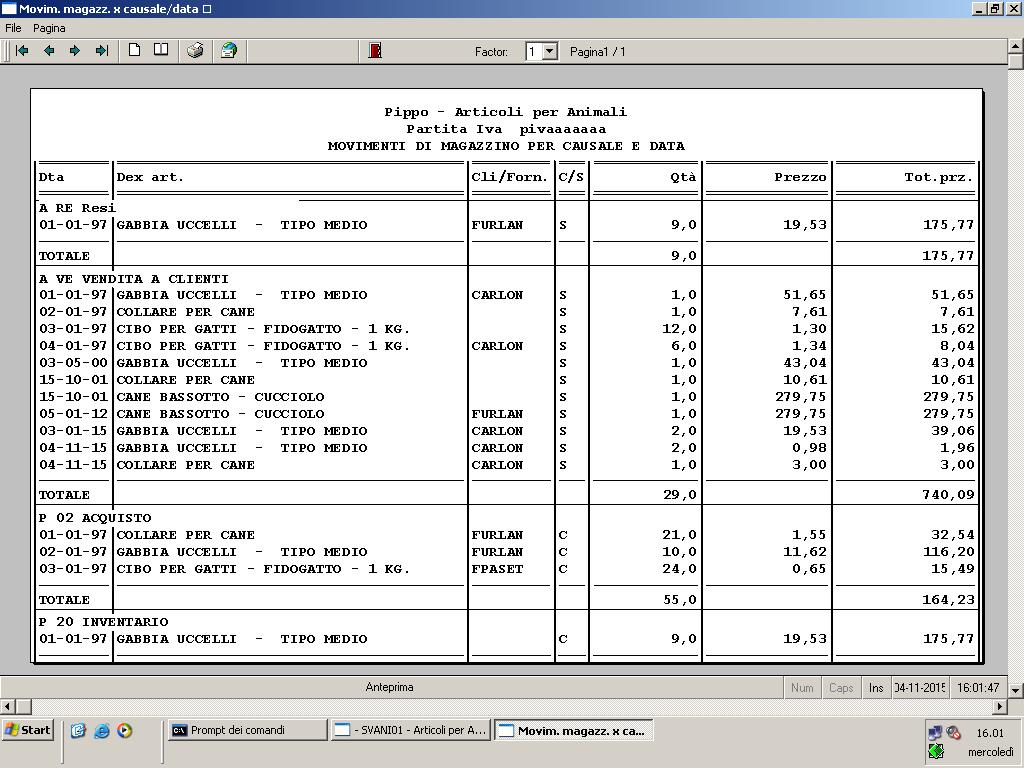This screenshot has width=1024, height=768.
Task: Switch to Prompt dei comandi taskbar window
Action: pyautogui.click(x=248, y=730)
